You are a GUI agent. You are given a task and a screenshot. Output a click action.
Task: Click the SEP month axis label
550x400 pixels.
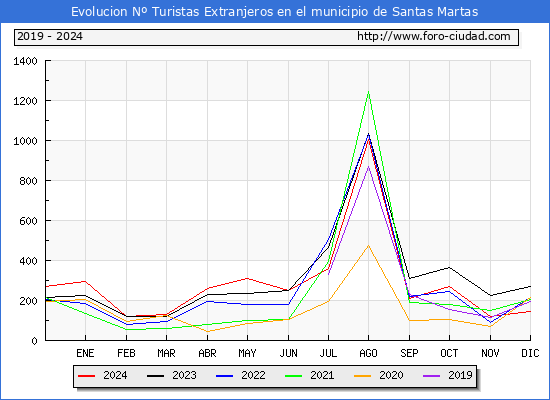point(409,353)
